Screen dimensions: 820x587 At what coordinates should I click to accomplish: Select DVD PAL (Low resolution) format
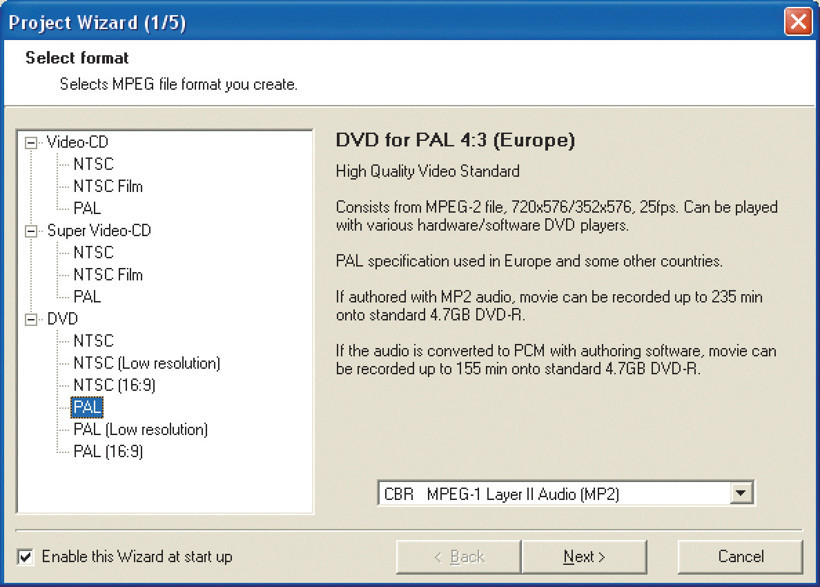(x=141, y=430)
